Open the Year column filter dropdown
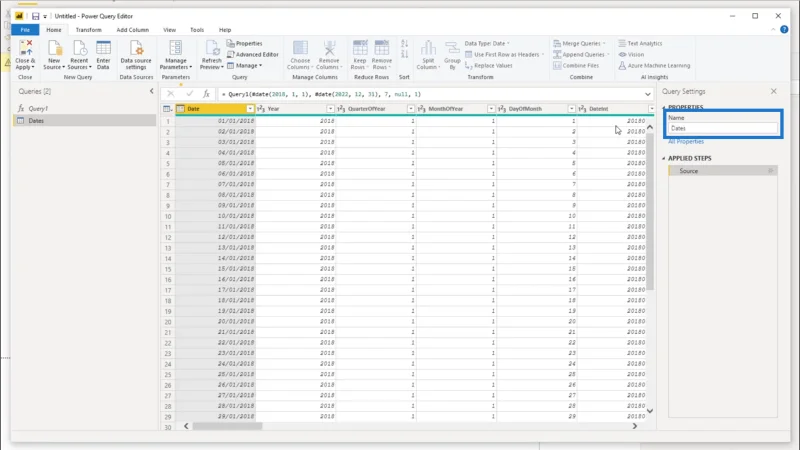This screenshot has width=800, height=450. pos(330,109)
